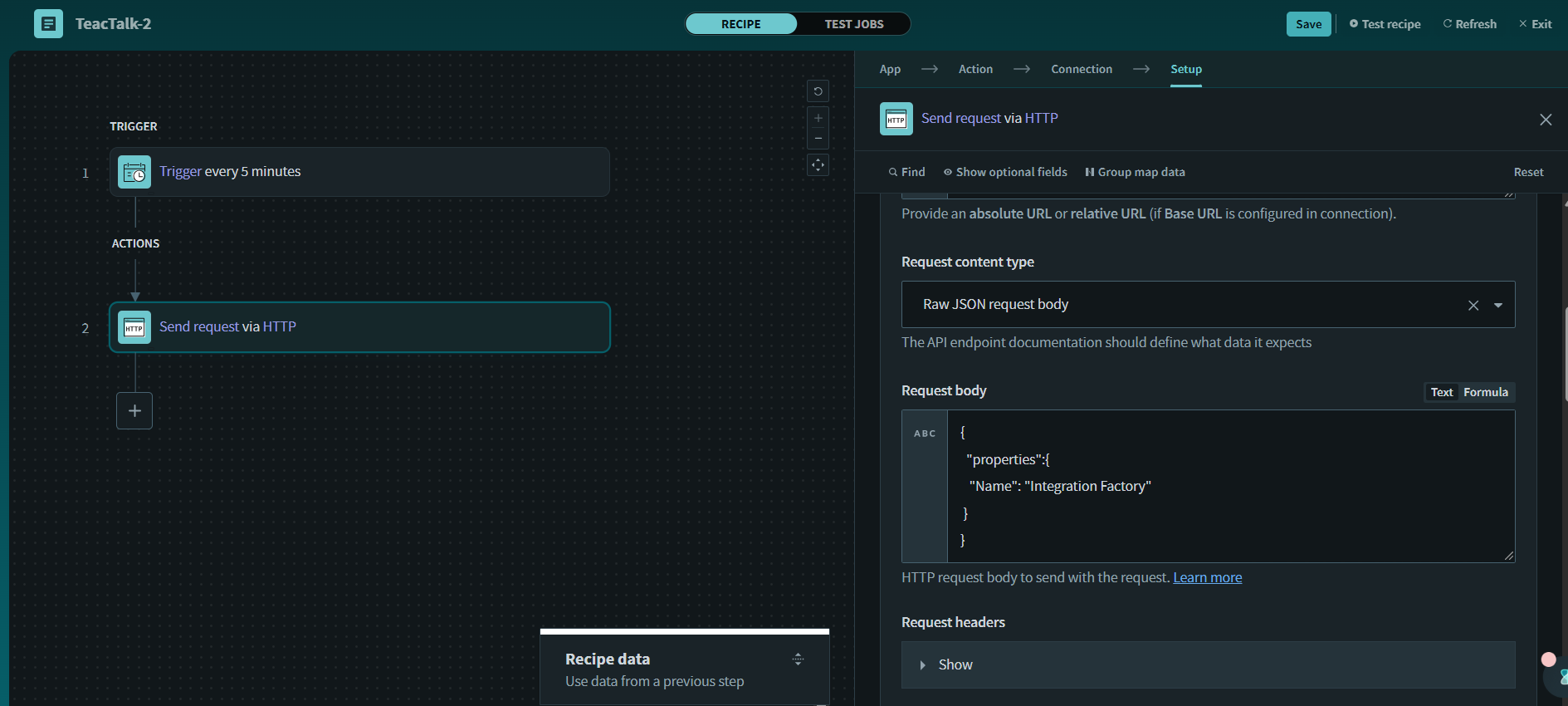
Task: Go to the Connection step tab
Action: pyautogui.click(x=1081, y=69)
